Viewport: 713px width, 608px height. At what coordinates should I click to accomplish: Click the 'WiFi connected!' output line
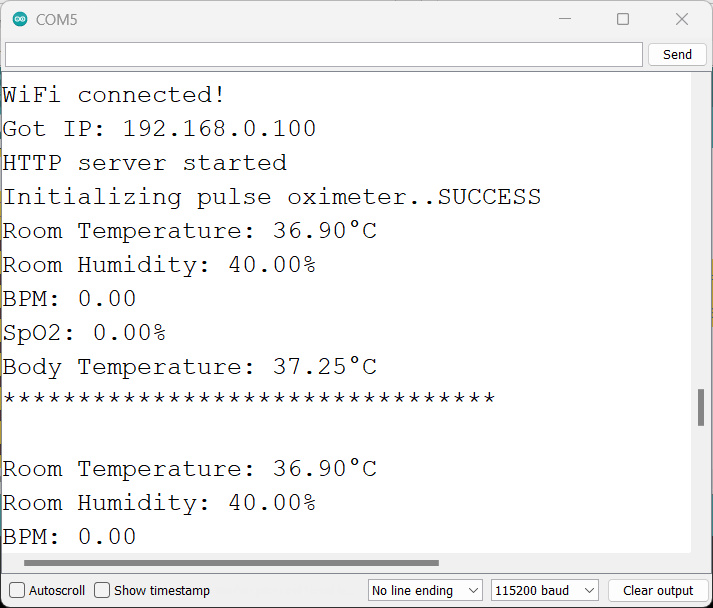coord(114,95)
